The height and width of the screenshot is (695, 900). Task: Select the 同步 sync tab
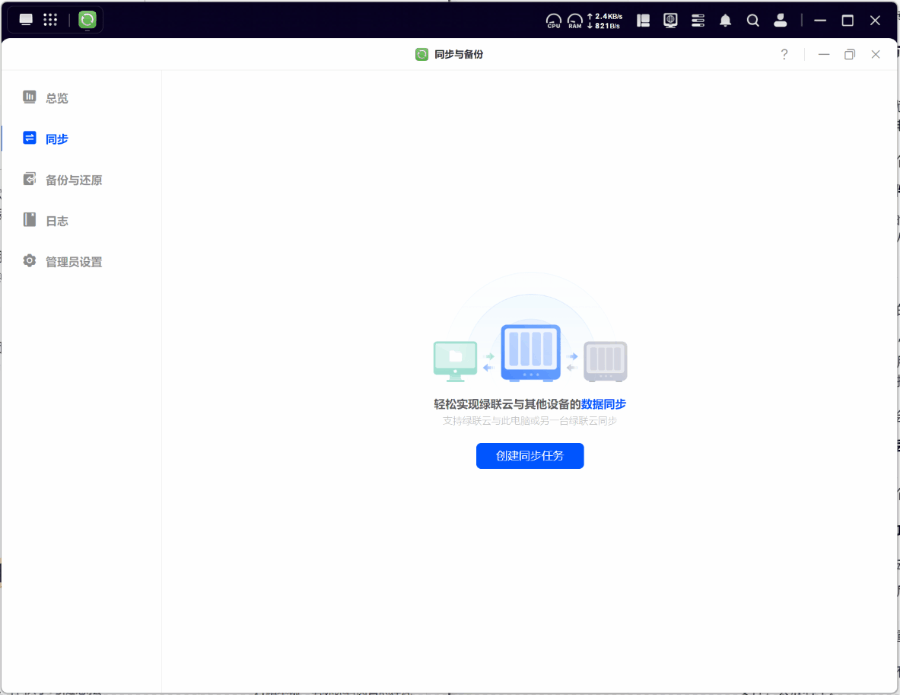[x=56, y=139]
